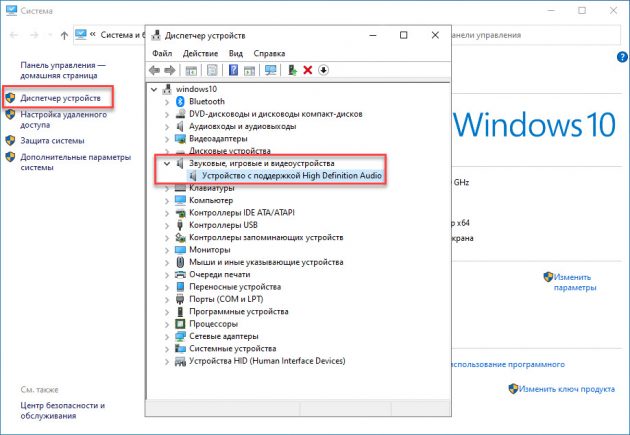Click the Порты (COM и LPT) port icon
The width and height of the screenshot is (630, 435).
(x=180, y=299)
